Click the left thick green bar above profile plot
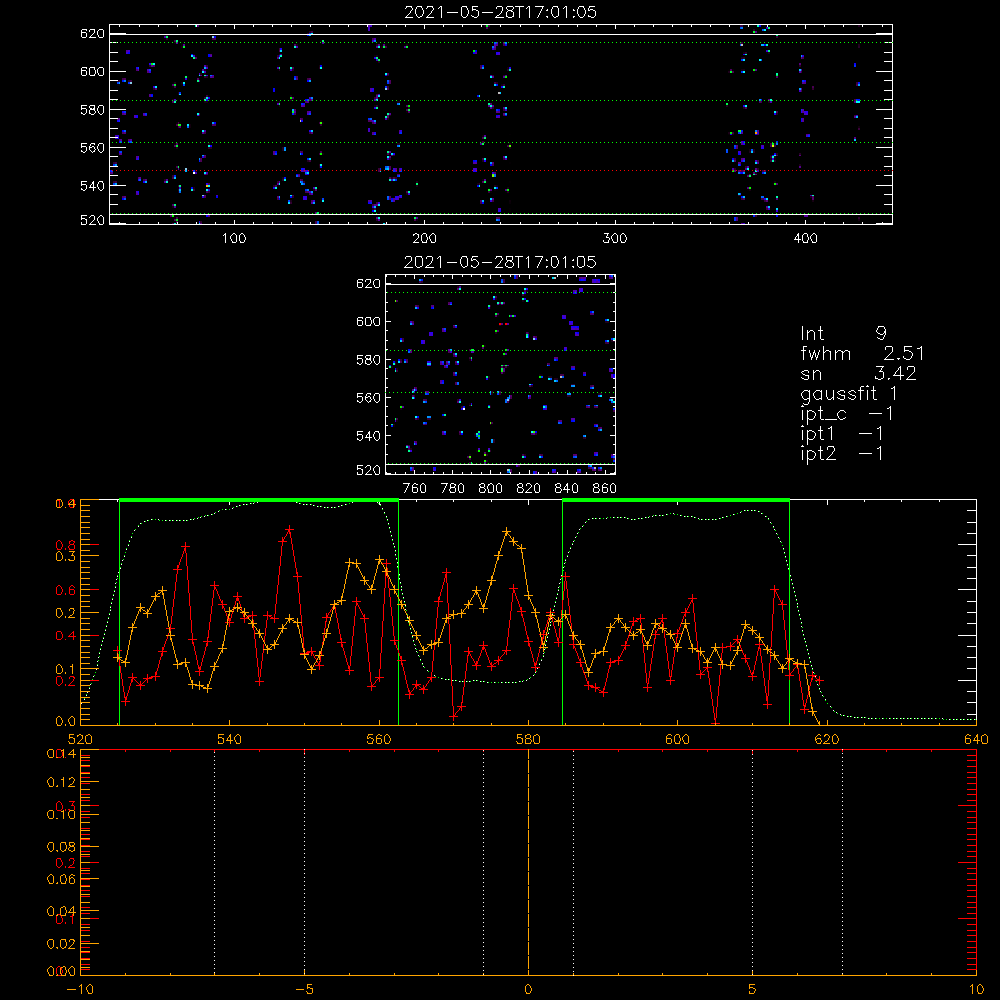1000x1000 pixels. [259, 501]
